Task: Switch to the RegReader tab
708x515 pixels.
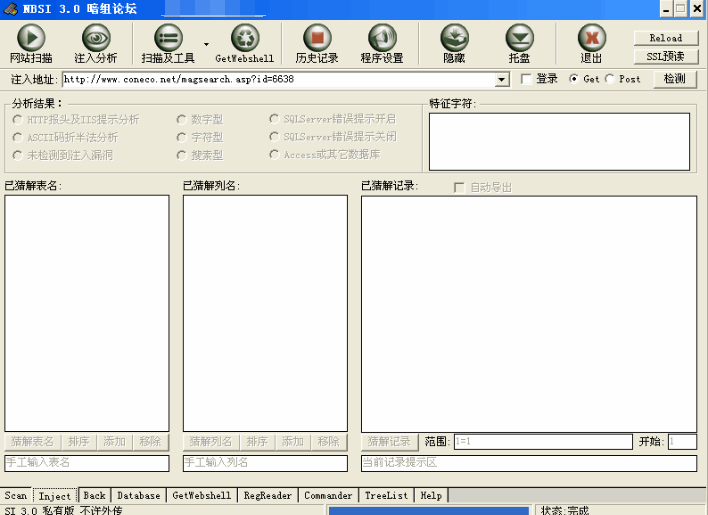Action: 268,496
